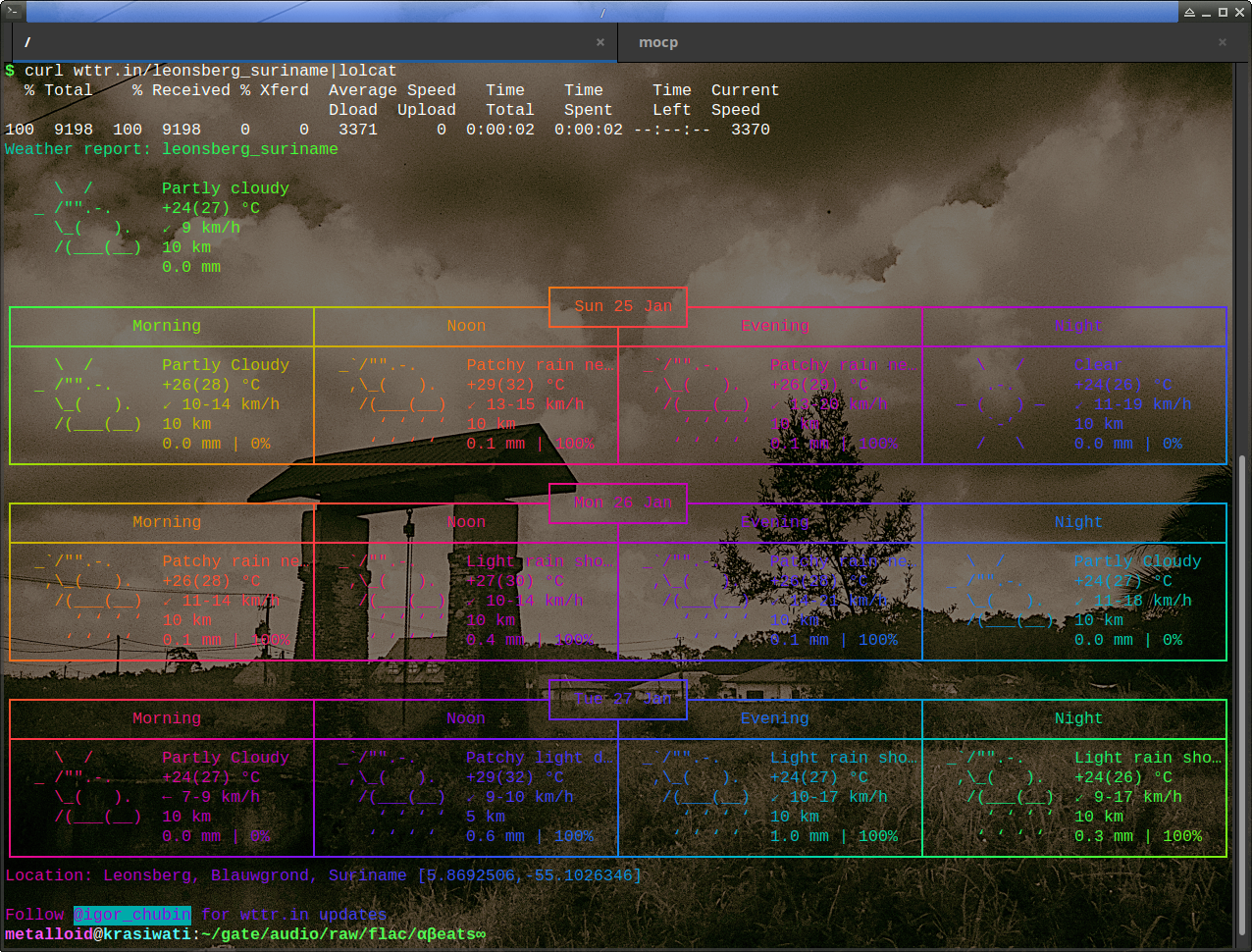
Task: Click the curl wttr.in command text
Action: 210,71
